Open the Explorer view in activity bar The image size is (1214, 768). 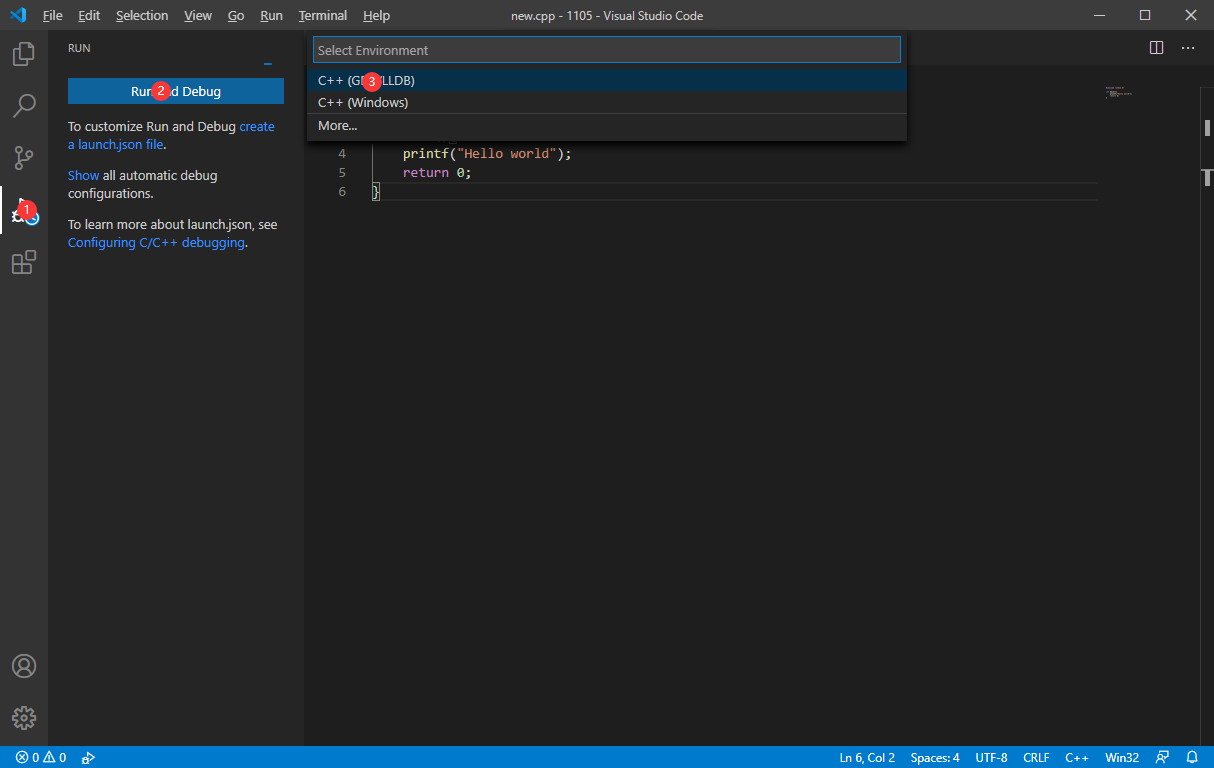coord(24,54)
